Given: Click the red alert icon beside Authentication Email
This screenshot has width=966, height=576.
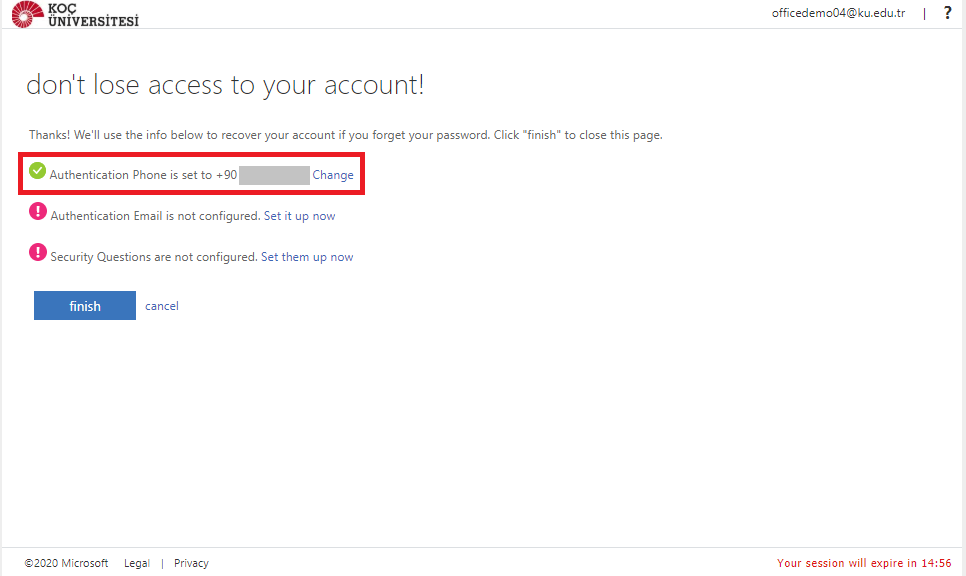Looking at the screenshot, I should [37, 211].
